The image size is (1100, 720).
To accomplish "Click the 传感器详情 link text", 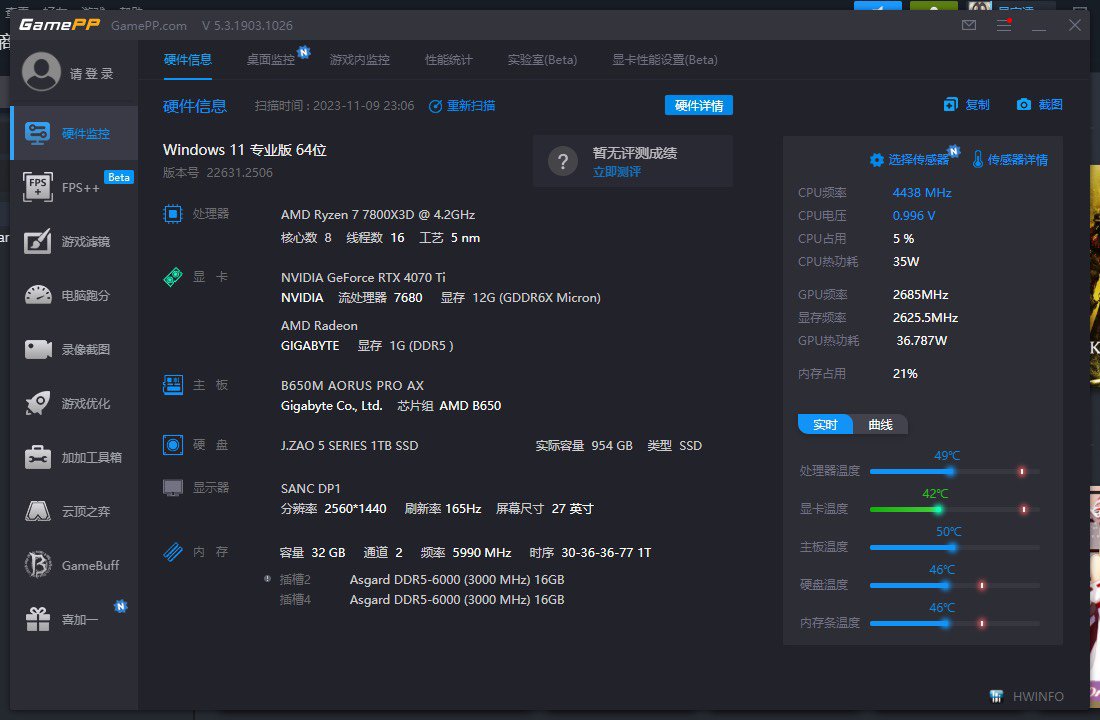I will [1017, 160].
